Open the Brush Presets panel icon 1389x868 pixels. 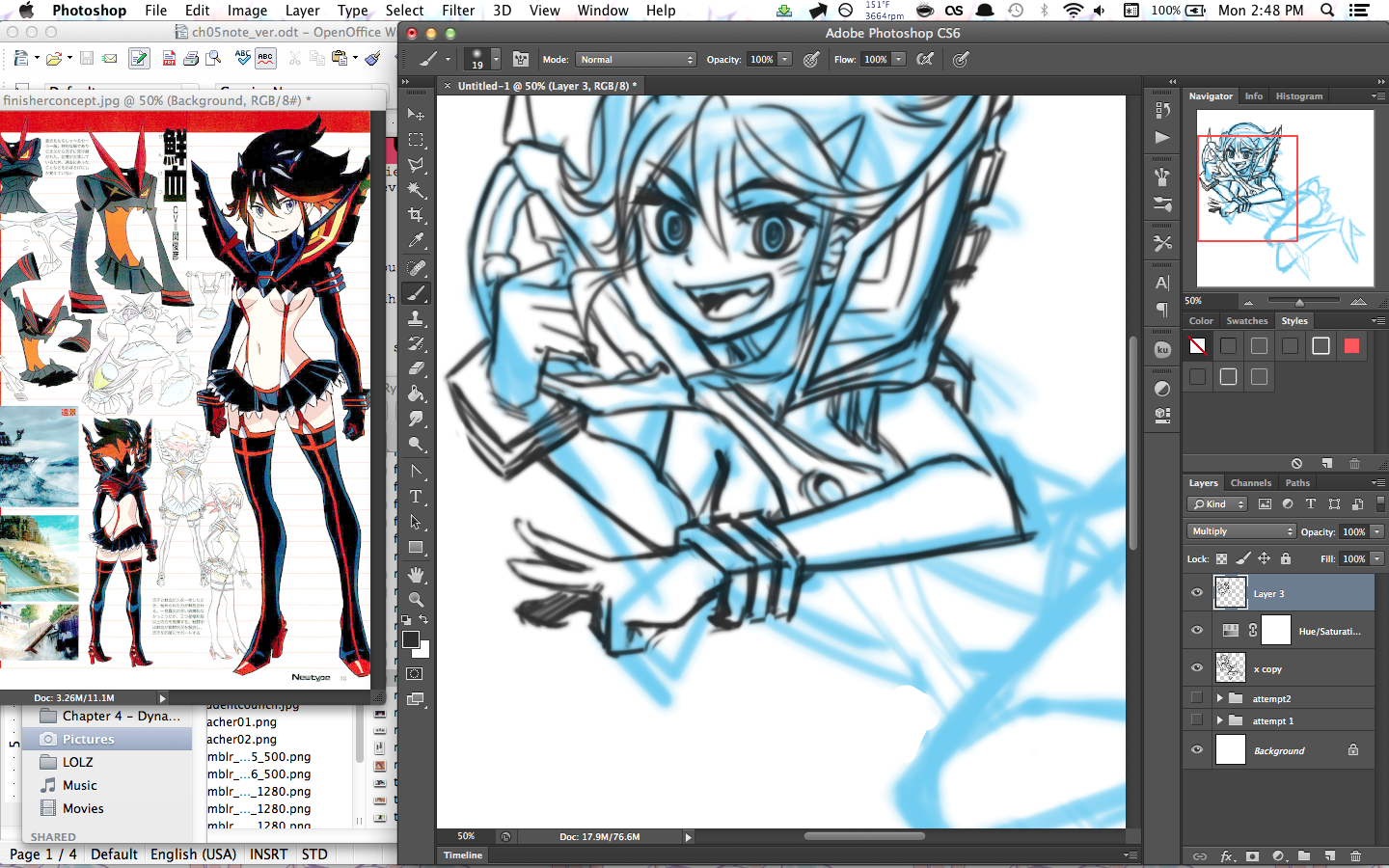1162,204
